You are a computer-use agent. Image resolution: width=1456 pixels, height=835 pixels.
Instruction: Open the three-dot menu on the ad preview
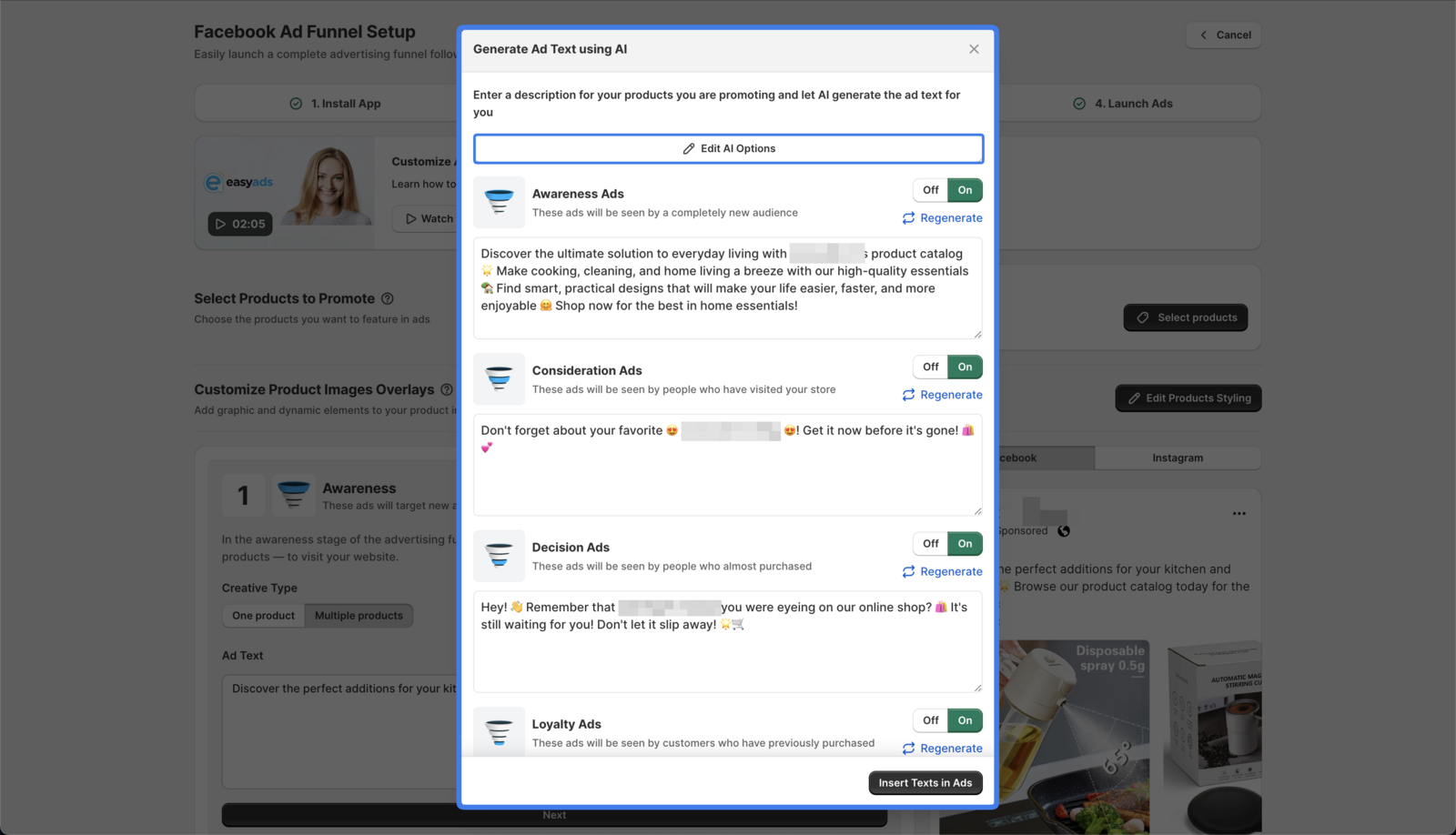click(x=1239, y=513)
